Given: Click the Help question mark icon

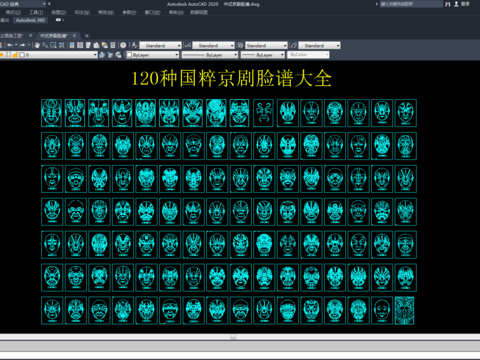Looking at the screenshot, I should [123, 45].
